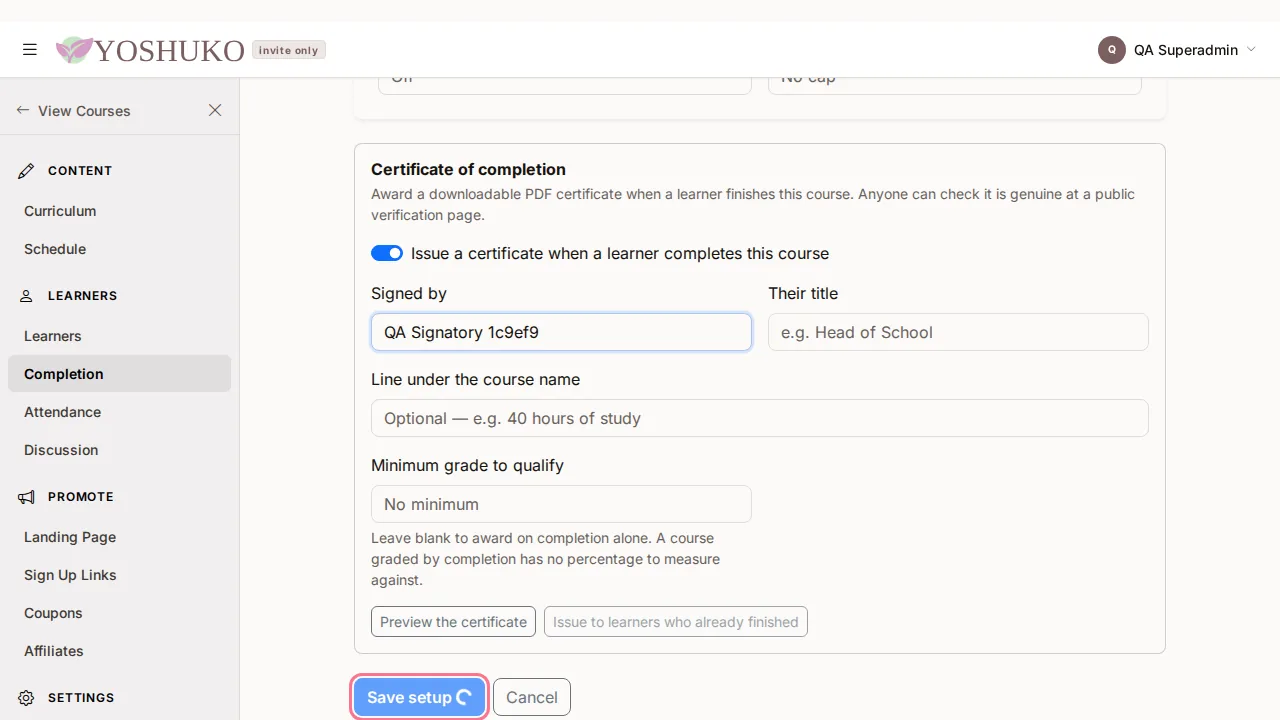This screenshot has width=1280, height=720.
Task: Toggle issue certificate on completion switch
Action: click(x=387, y=254)
